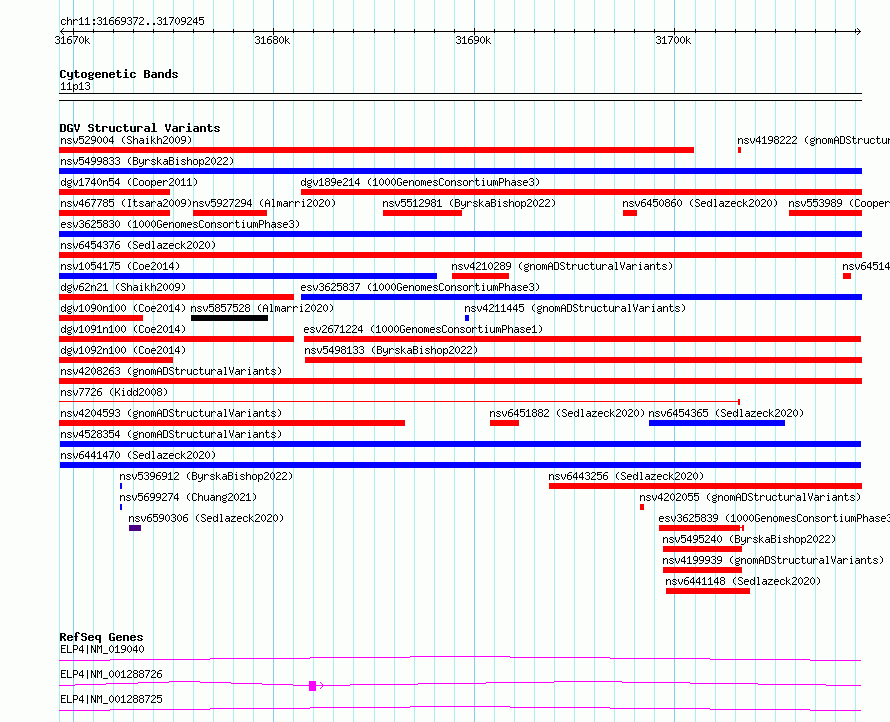Screen dimensions: 890x722
Task: Select the RefSeq Genes track title
Action: tap(101, 637)
